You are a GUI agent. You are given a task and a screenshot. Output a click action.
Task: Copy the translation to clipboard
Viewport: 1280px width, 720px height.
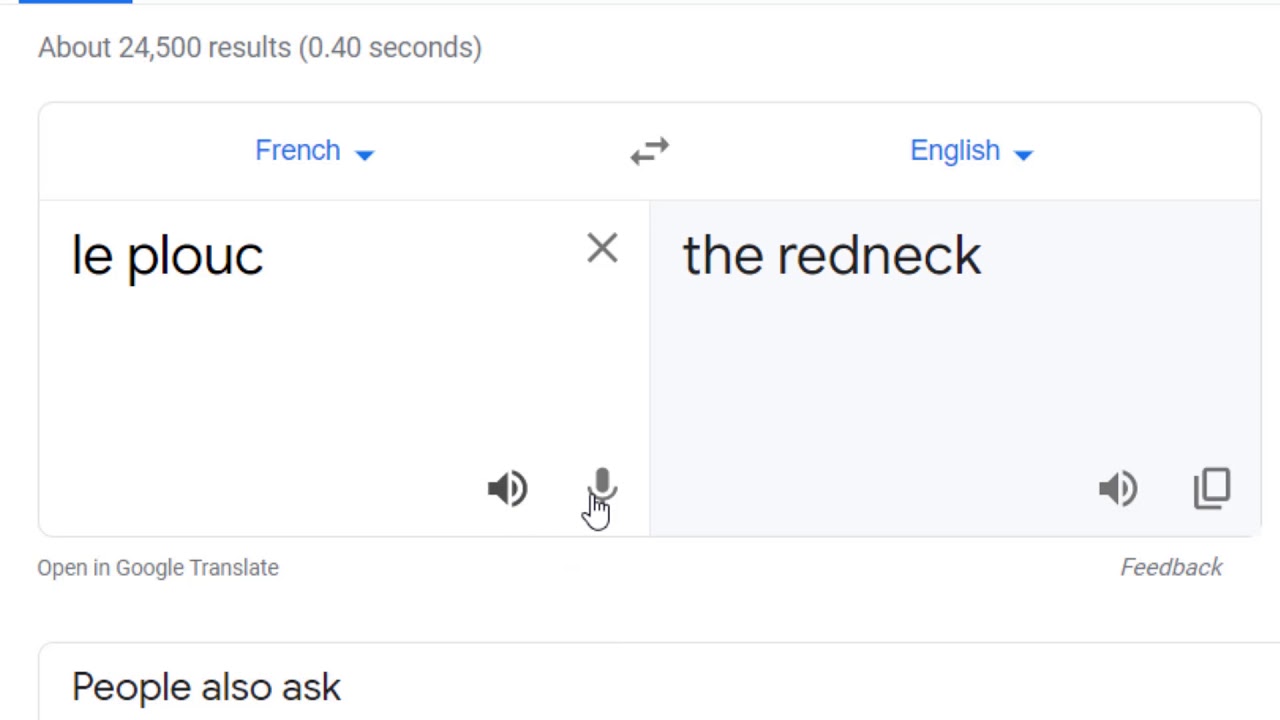(x=1212, y=488)
